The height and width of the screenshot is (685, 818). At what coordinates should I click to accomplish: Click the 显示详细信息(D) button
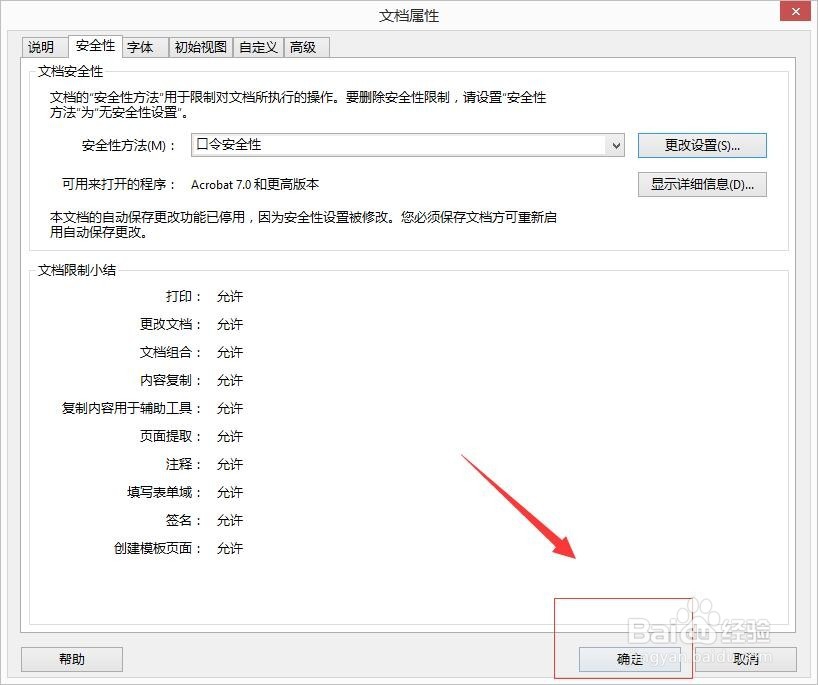click(x=701, y=184)
